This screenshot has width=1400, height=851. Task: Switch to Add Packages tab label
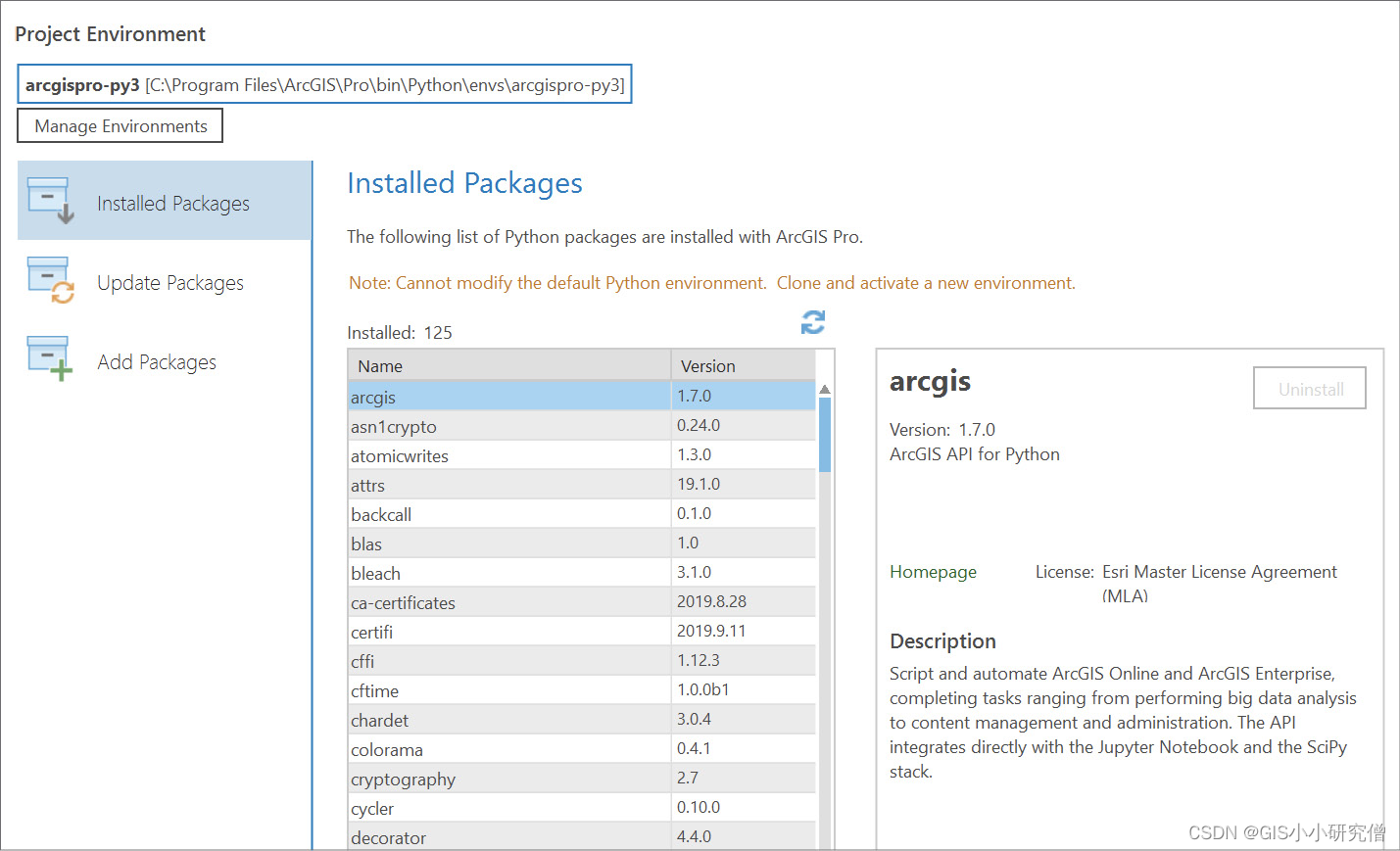tap(157, 362)
